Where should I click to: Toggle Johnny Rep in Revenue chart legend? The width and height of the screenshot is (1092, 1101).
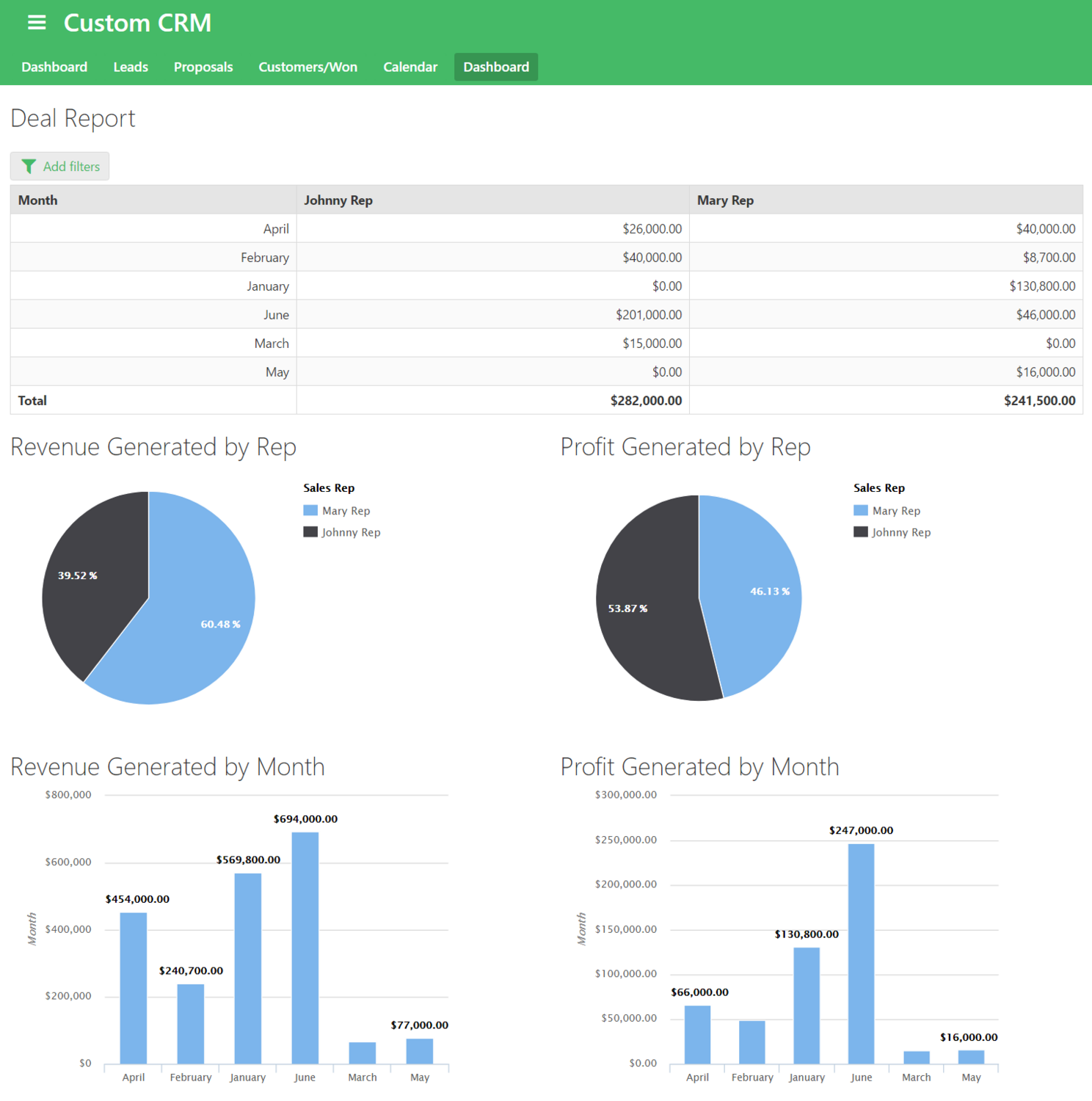coord(352,532)
